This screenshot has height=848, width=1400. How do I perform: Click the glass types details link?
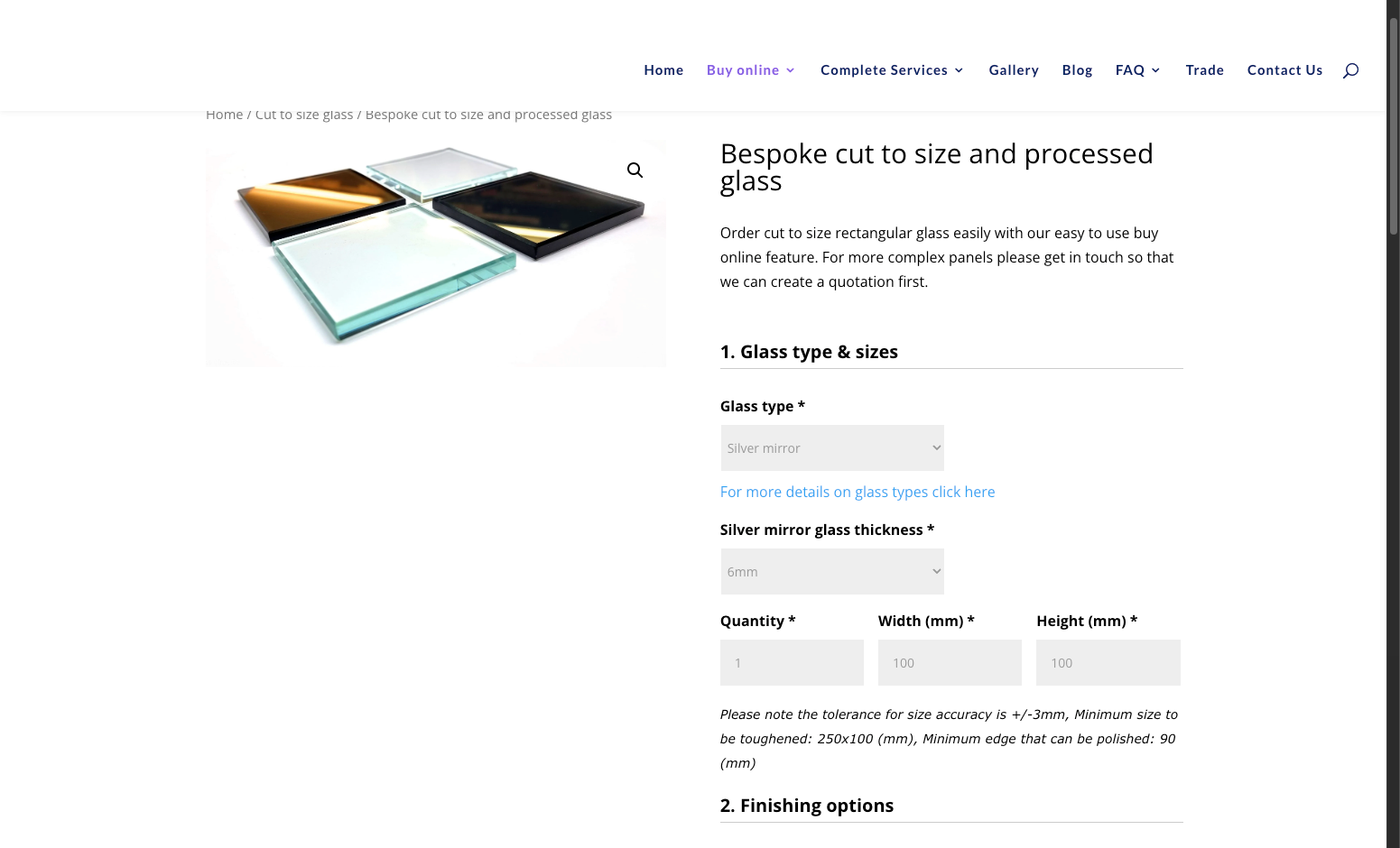pos(858,492)
